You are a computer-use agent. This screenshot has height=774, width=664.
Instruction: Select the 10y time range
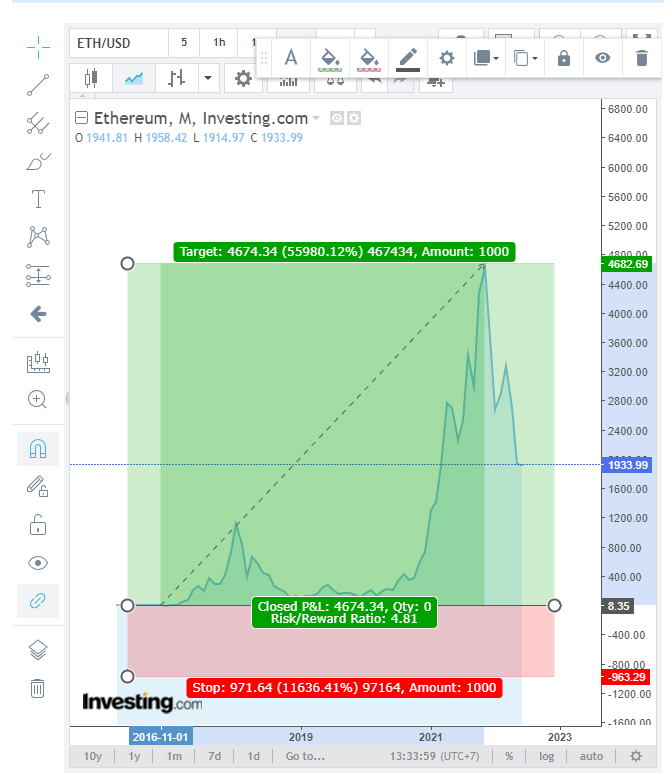pyautogui.click(x=92, y=756)
